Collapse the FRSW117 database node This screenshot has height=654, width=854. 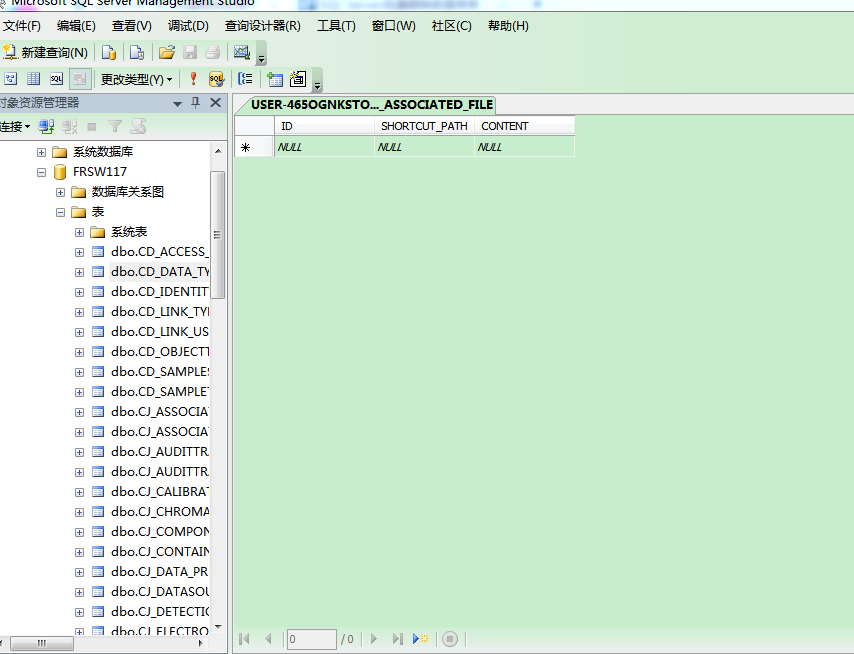point(41,172)
